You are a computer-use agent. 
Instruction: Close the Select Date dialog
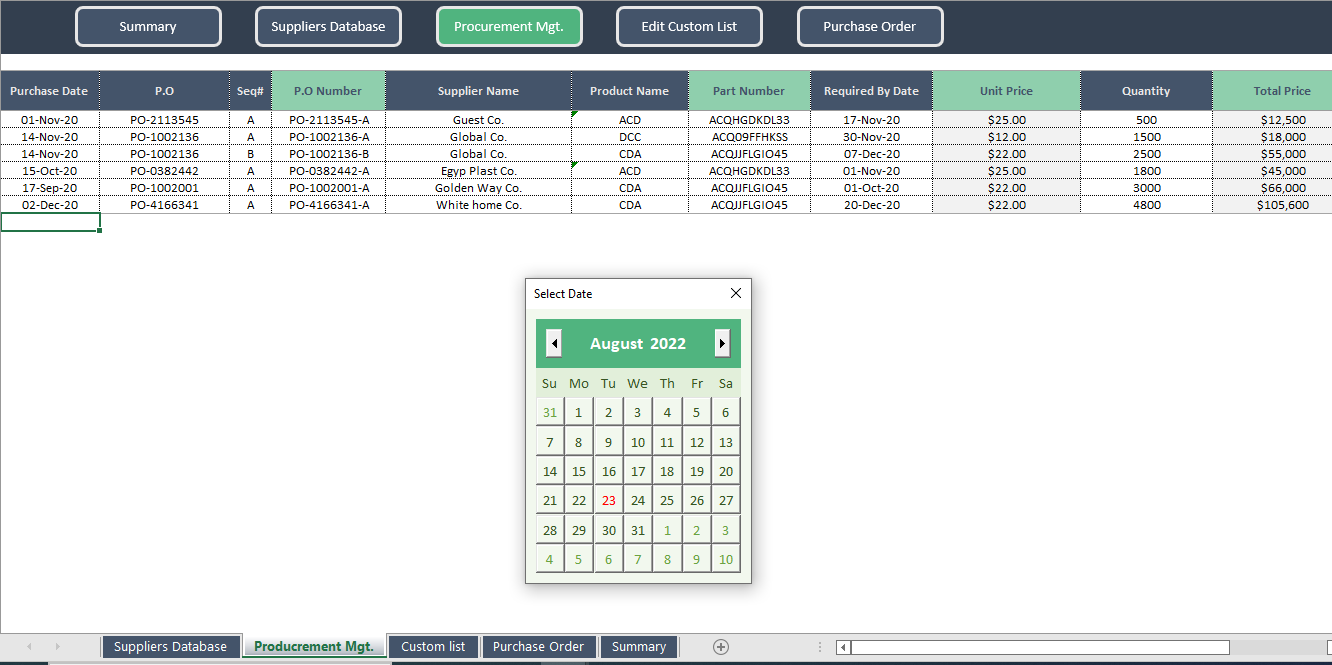click(x=736, y=293)
